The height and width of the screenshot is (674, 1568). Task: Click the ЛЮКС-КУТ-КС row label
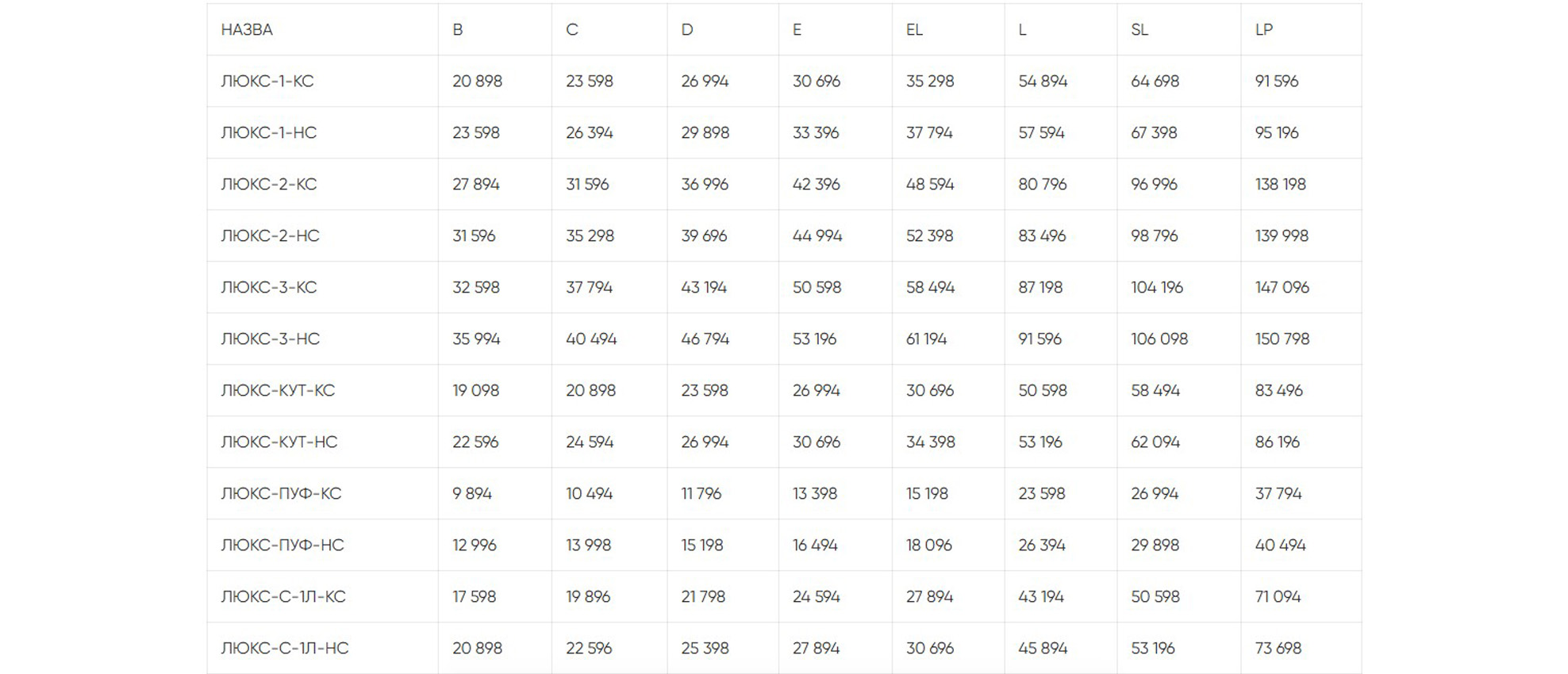(278, 390)
